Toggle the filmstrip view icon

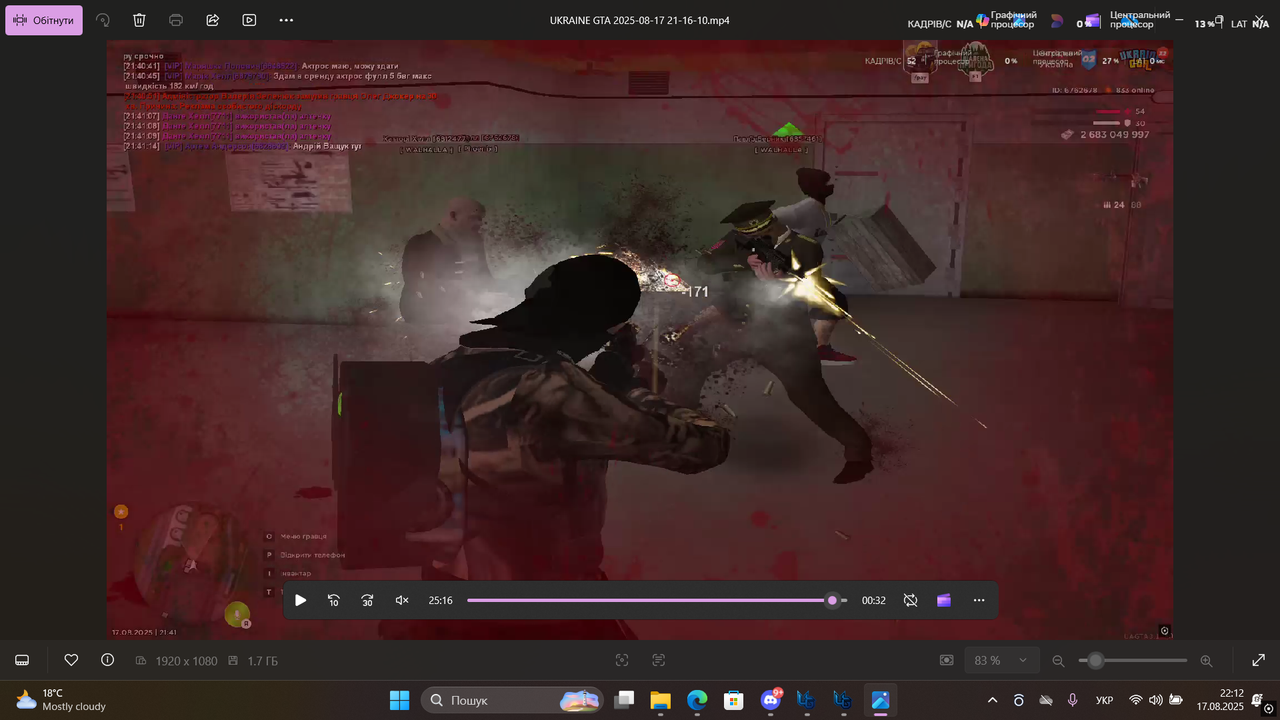[x=22, y=660]
